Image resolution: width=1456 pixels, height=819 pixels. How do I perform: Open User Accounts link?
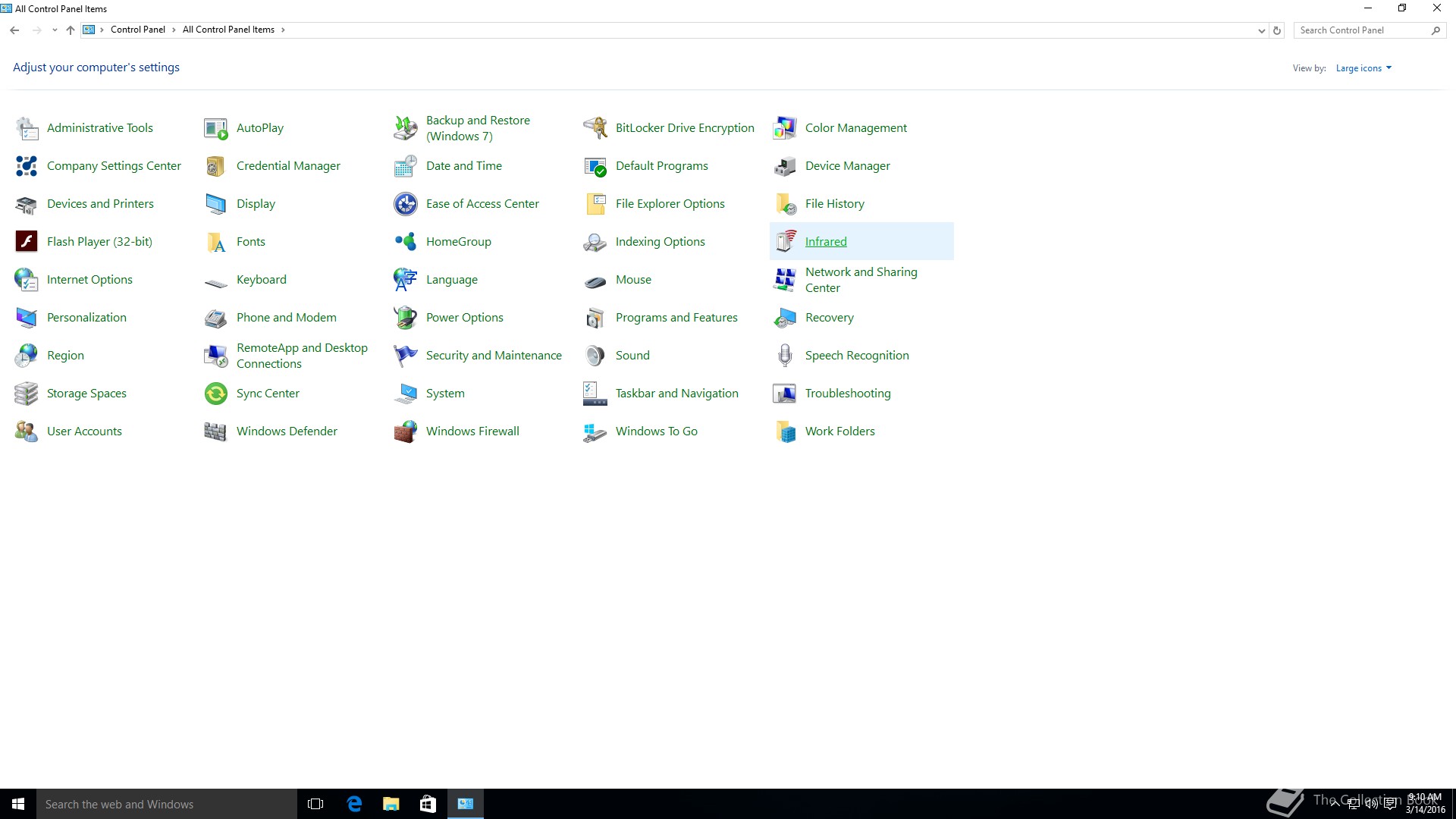click(x=84, y=431)
